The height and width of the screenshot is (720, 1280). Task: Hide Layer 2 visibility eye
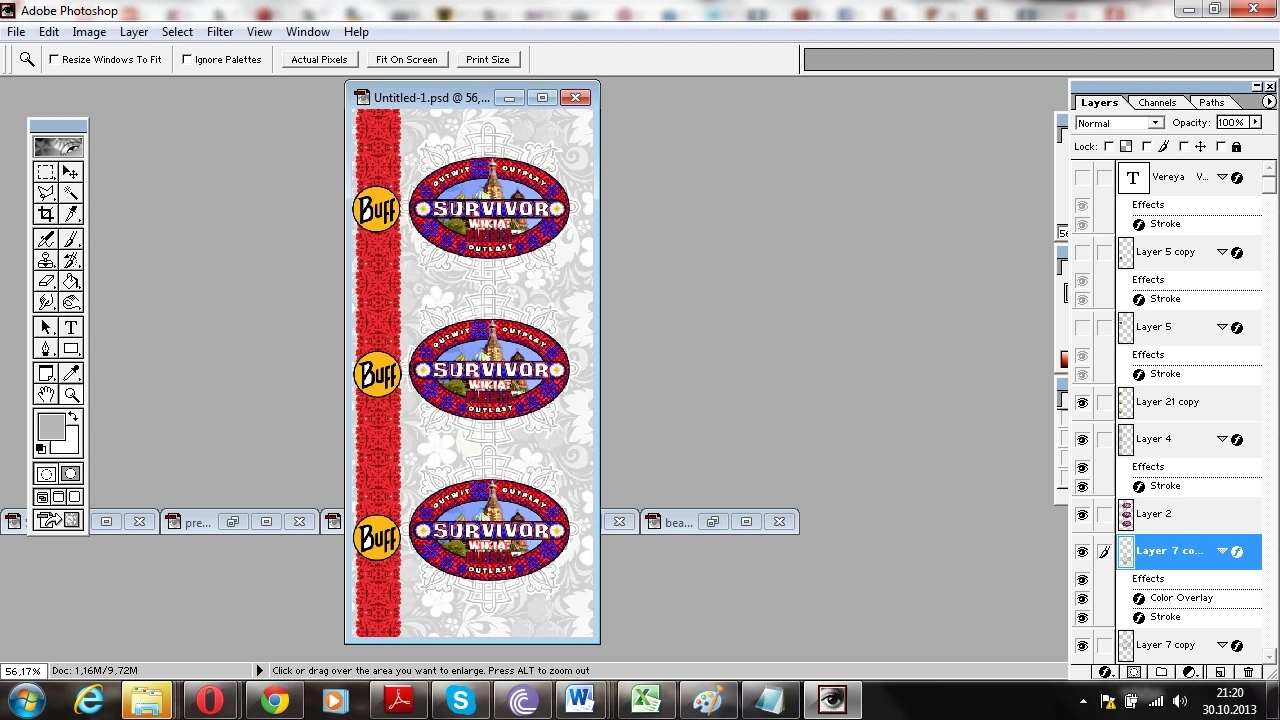click(1082, 514)
